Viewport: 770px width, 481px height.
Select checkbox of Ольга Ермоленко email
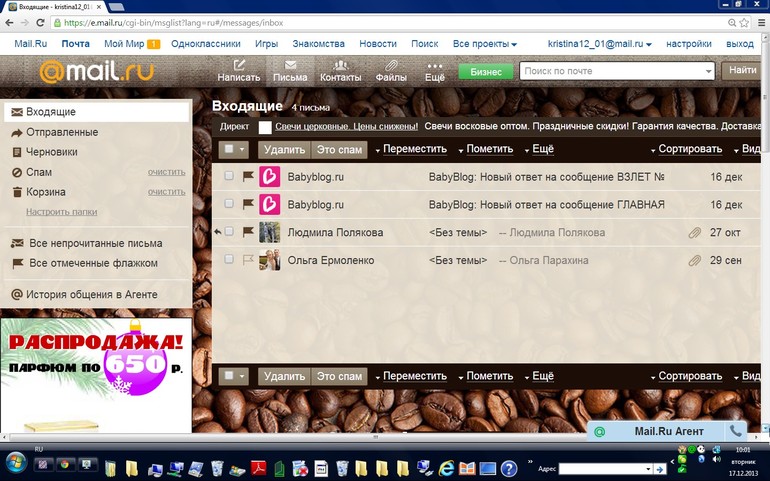click(x=229, y=258)
